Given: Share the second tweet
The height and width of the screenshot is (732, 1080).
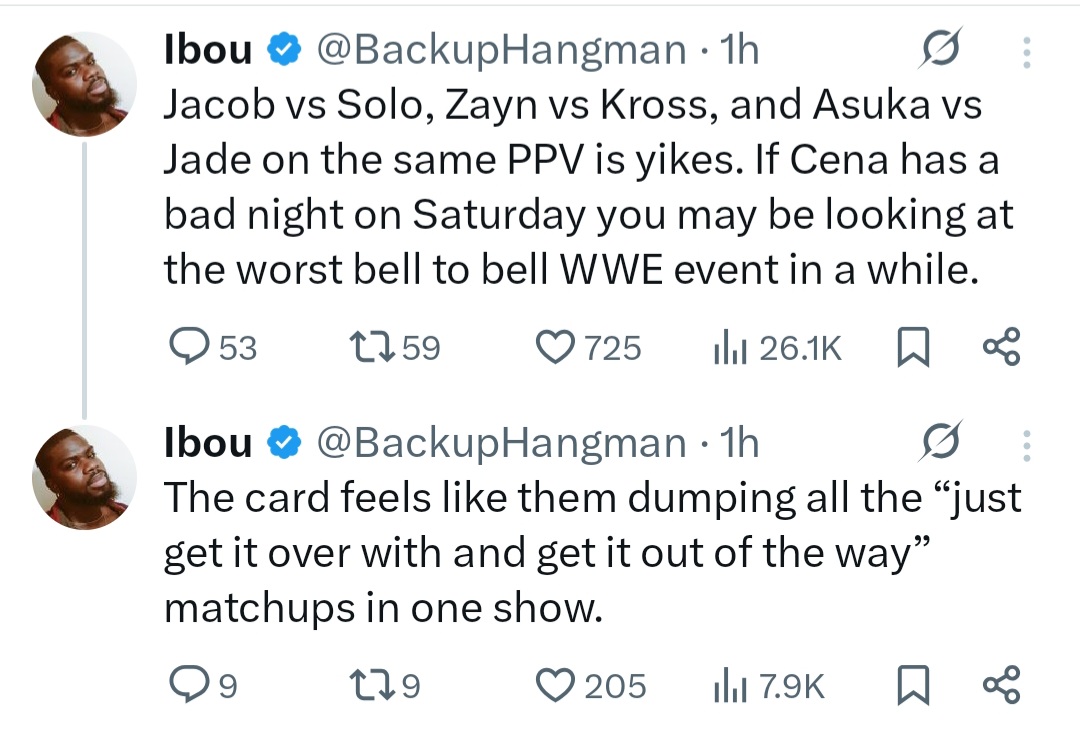Looking at the screenshot, I should pos(1001,686).
